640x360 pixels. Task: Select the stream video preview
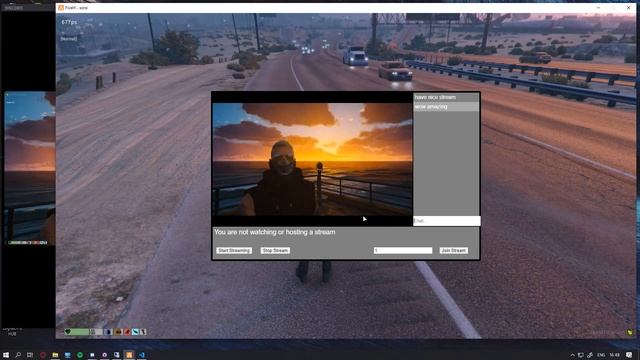(x=312, y=159)
